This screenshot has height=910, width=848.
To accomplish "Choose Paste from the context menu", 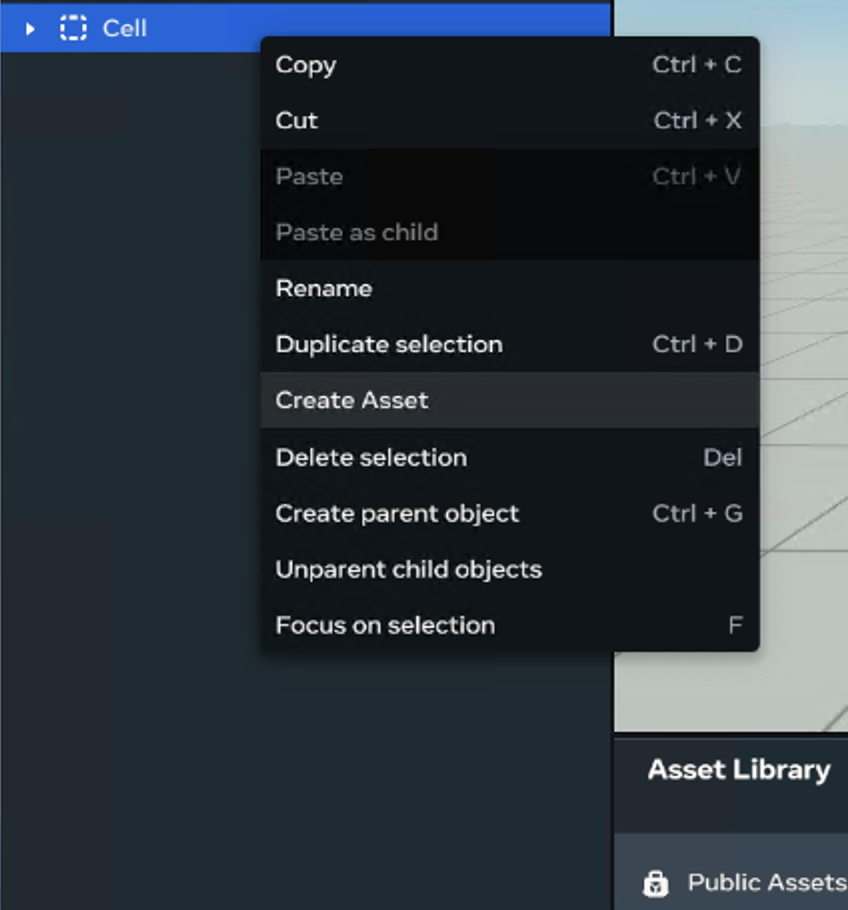I will click(x=308, y=176).
